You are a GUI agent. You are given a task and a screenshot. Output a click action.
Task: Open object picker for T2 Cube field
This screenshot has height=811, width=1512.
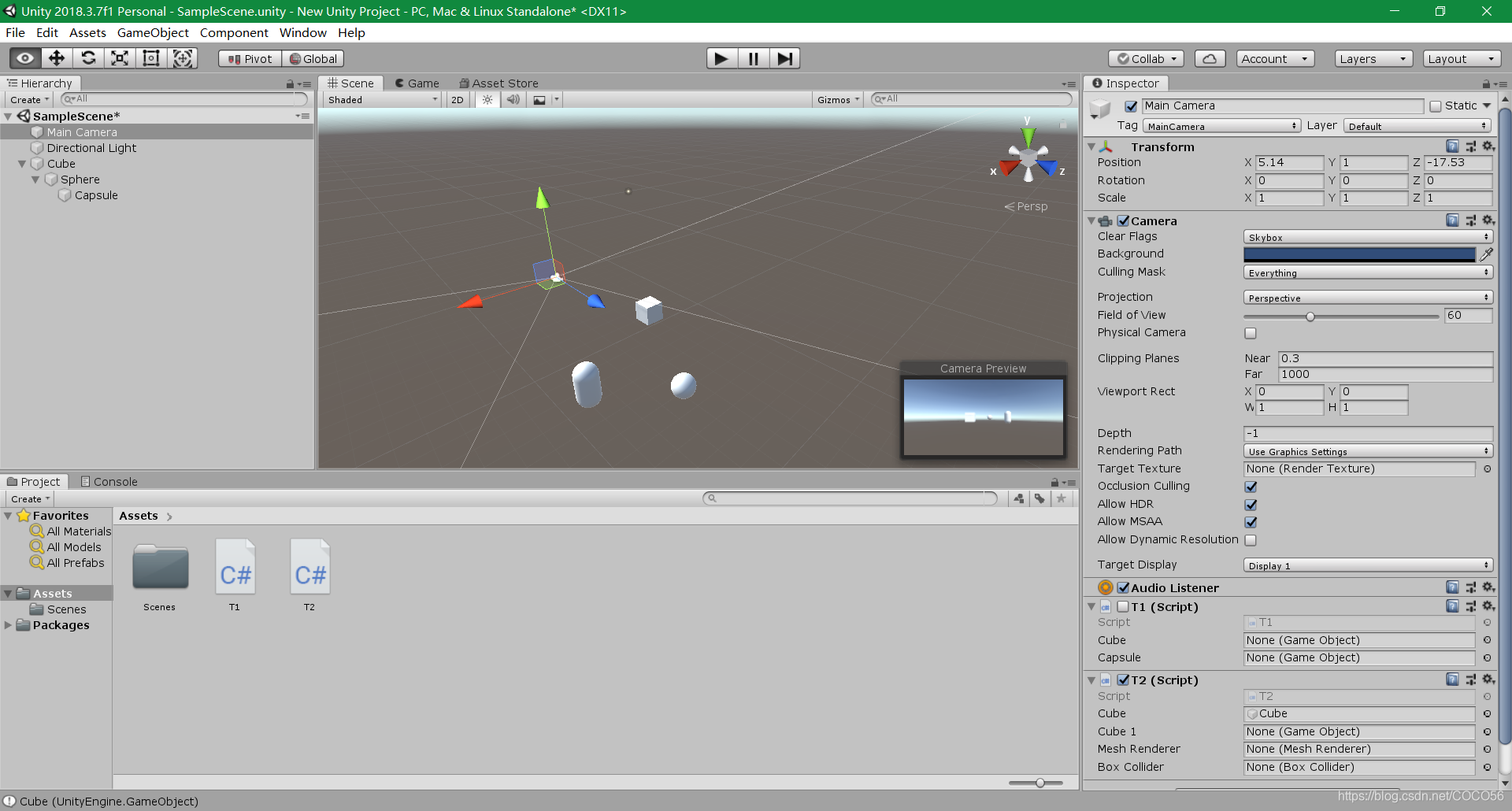click(x=1487, y=714)
